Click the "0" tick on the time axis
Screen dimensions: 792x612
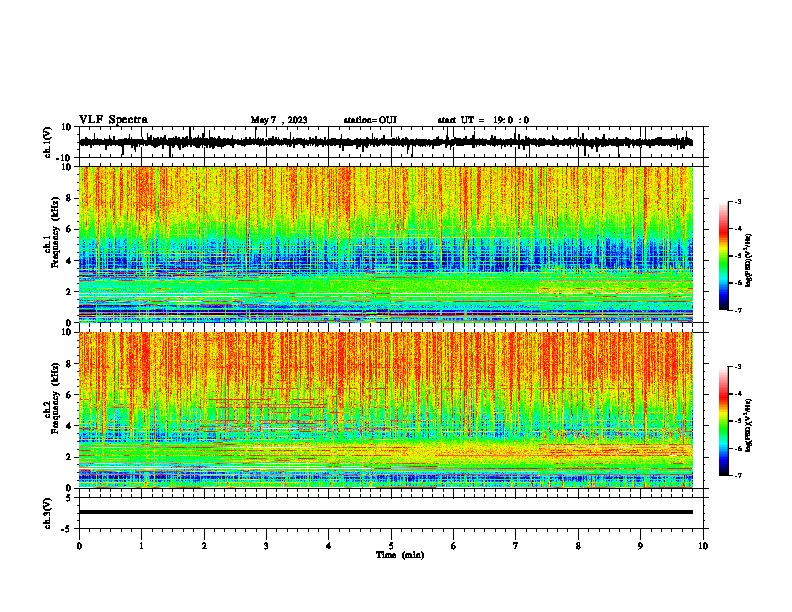pos(79,546)
